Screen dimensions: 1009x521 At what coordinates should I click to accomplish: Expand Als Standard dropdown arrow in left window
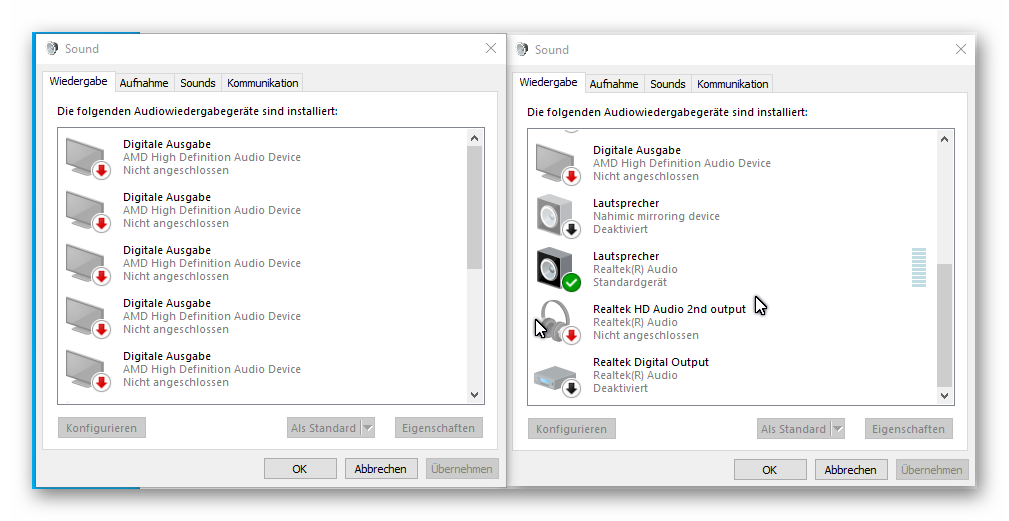(x=368, y=428)
